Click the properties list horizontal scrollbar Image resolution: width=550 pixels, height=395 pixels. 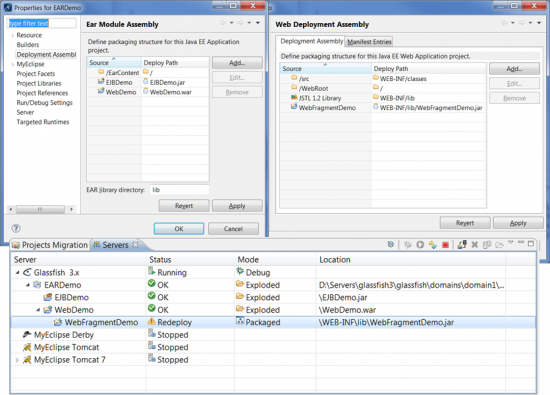(x=40, y=209)
